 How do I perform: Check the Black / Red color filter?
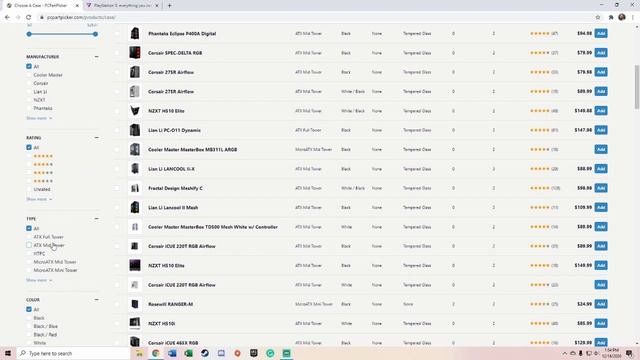click(29, 334)
